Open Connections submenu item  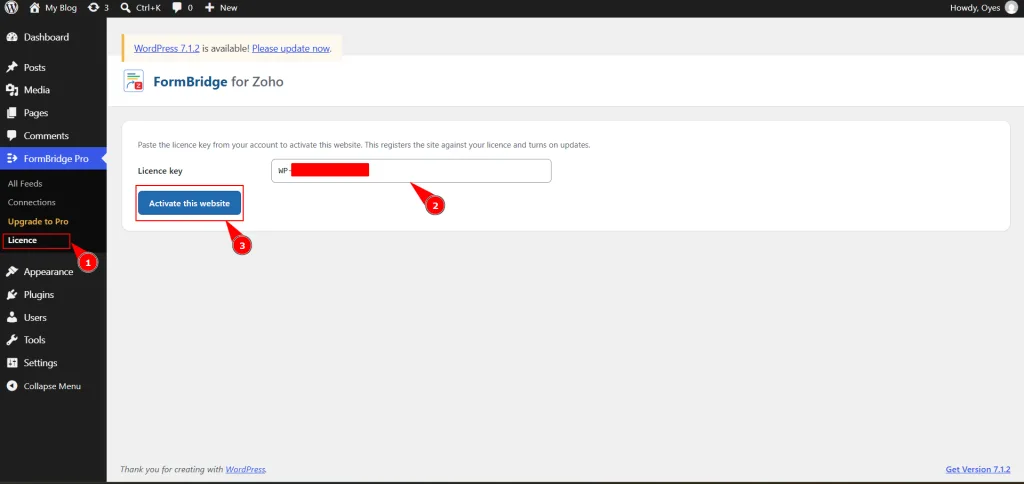[31, 202]
